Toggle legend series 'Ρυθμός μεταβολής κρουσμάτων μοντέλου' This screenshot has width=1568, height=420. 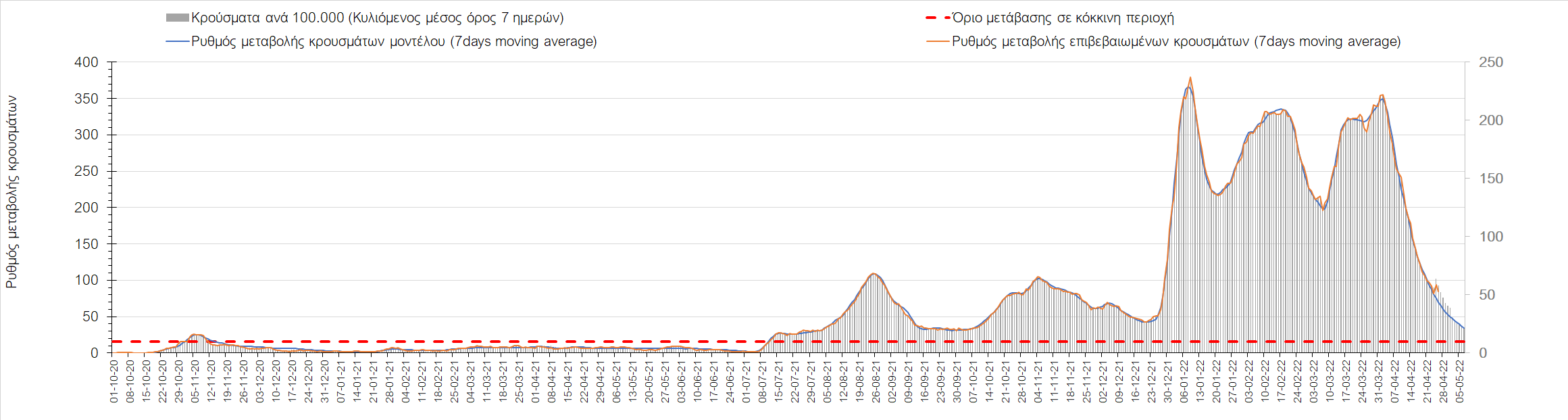394,42
